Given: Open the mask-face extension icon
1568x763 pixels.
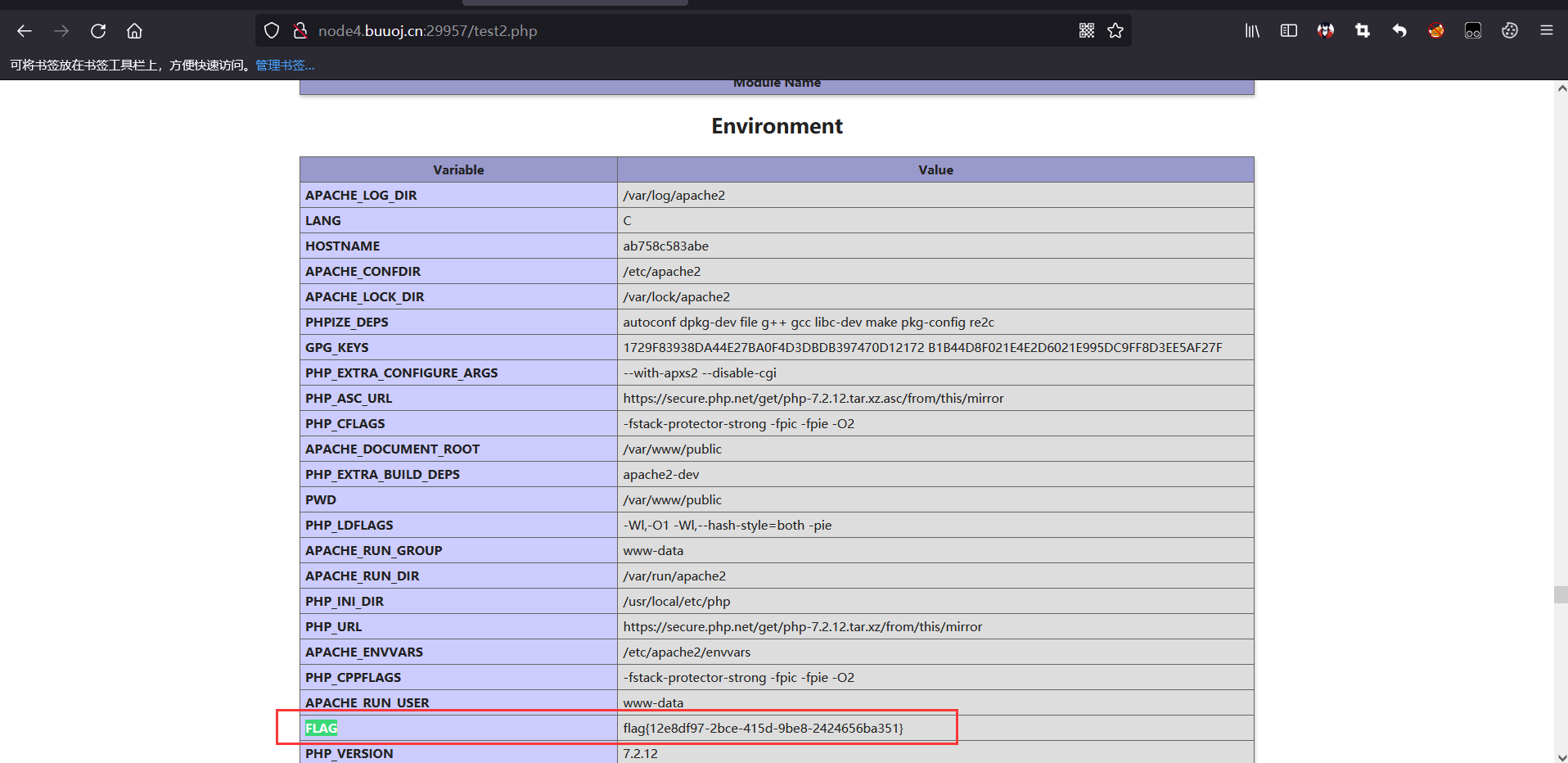Looking at the screenshot, I should (1326, 31).
